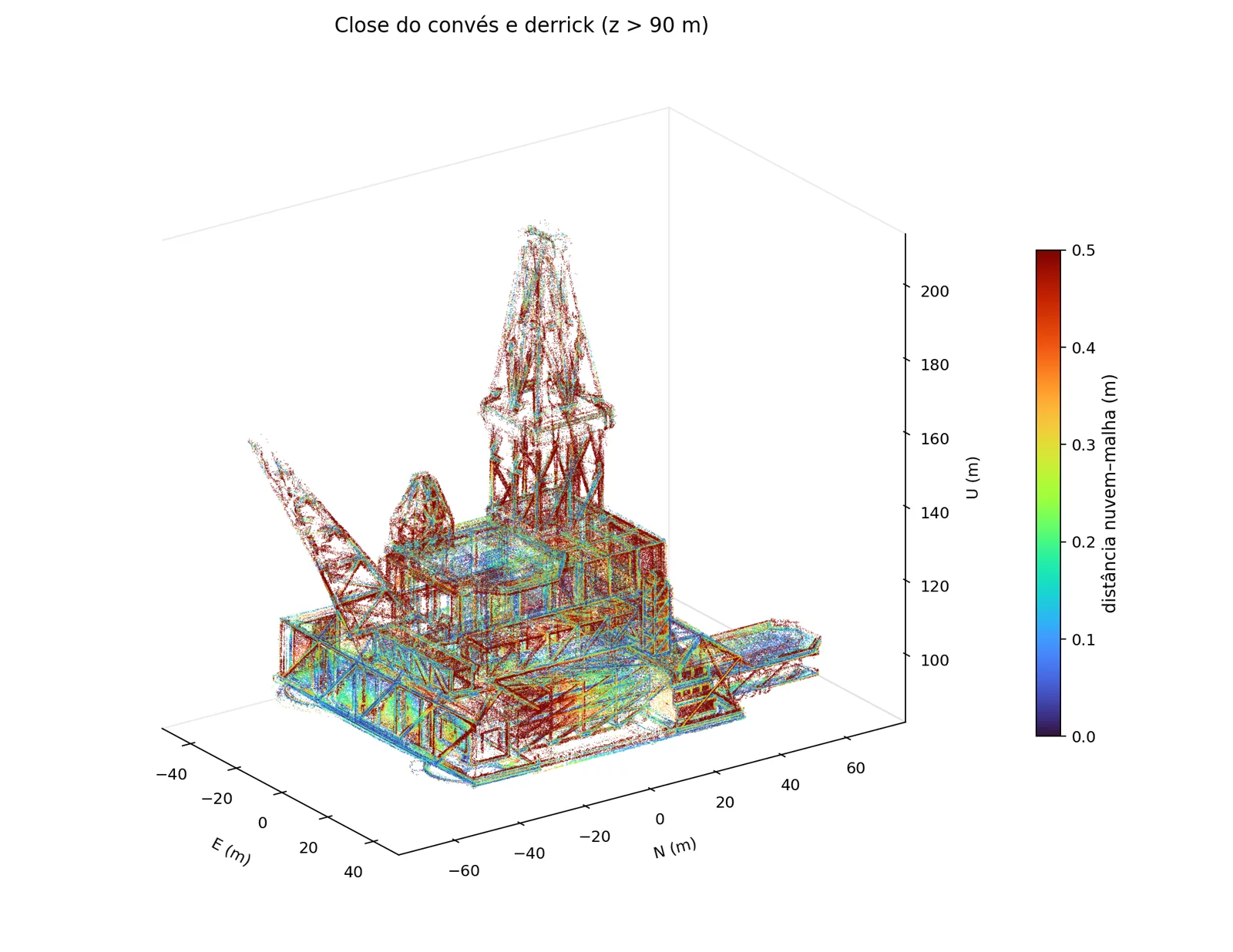
Task: Click the 'E (m)' axis label
Action: click(x=230, y=852)
